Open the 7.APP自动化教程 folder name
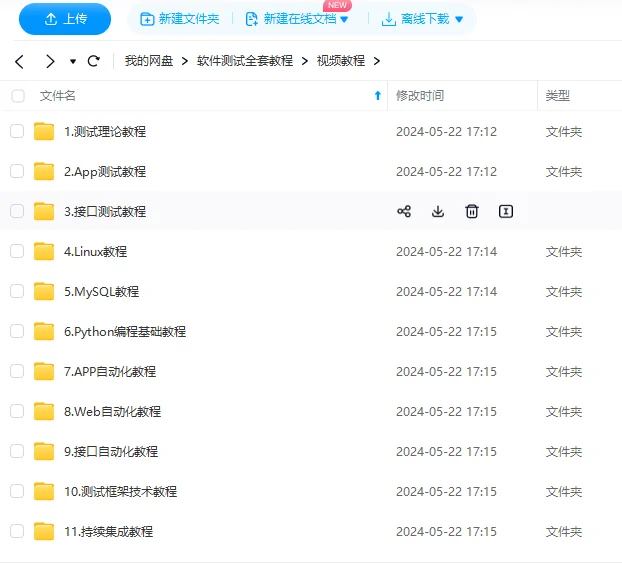Screen dimensions: 622x564 coord(110,372)
